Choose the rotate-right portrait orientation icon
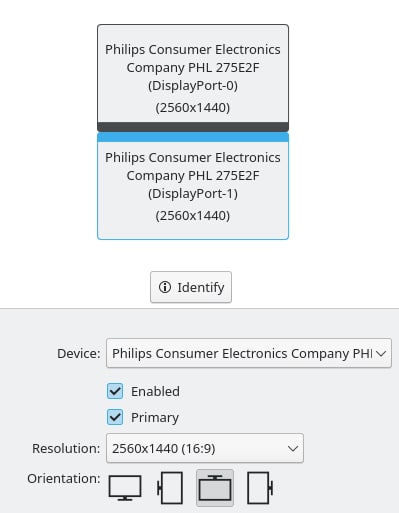This screenshot has width=399, height=513. click(x=260, y=488)
